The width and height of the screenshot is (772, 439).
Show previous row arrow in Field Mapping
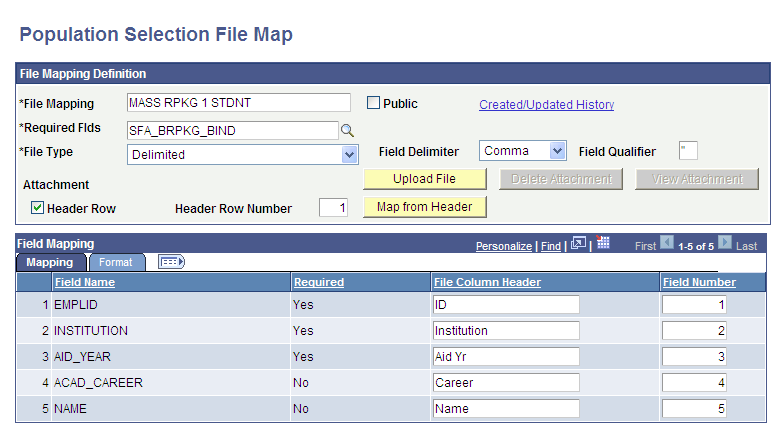click(667, 243)
